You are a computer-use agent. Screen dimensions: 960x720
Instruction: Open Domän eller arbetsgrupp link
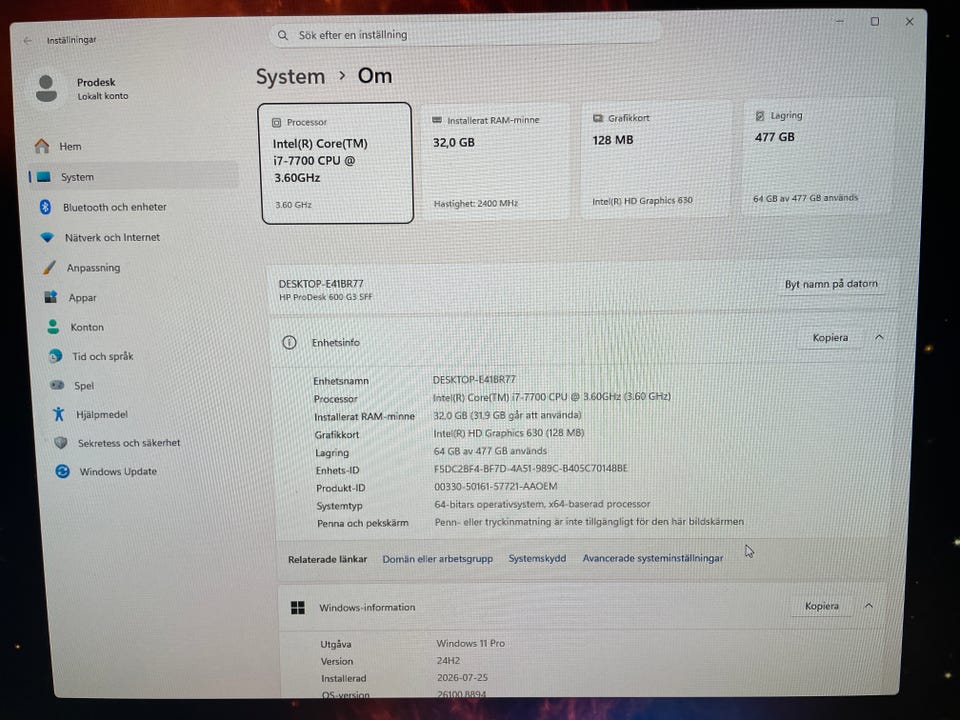click(437, 559)
